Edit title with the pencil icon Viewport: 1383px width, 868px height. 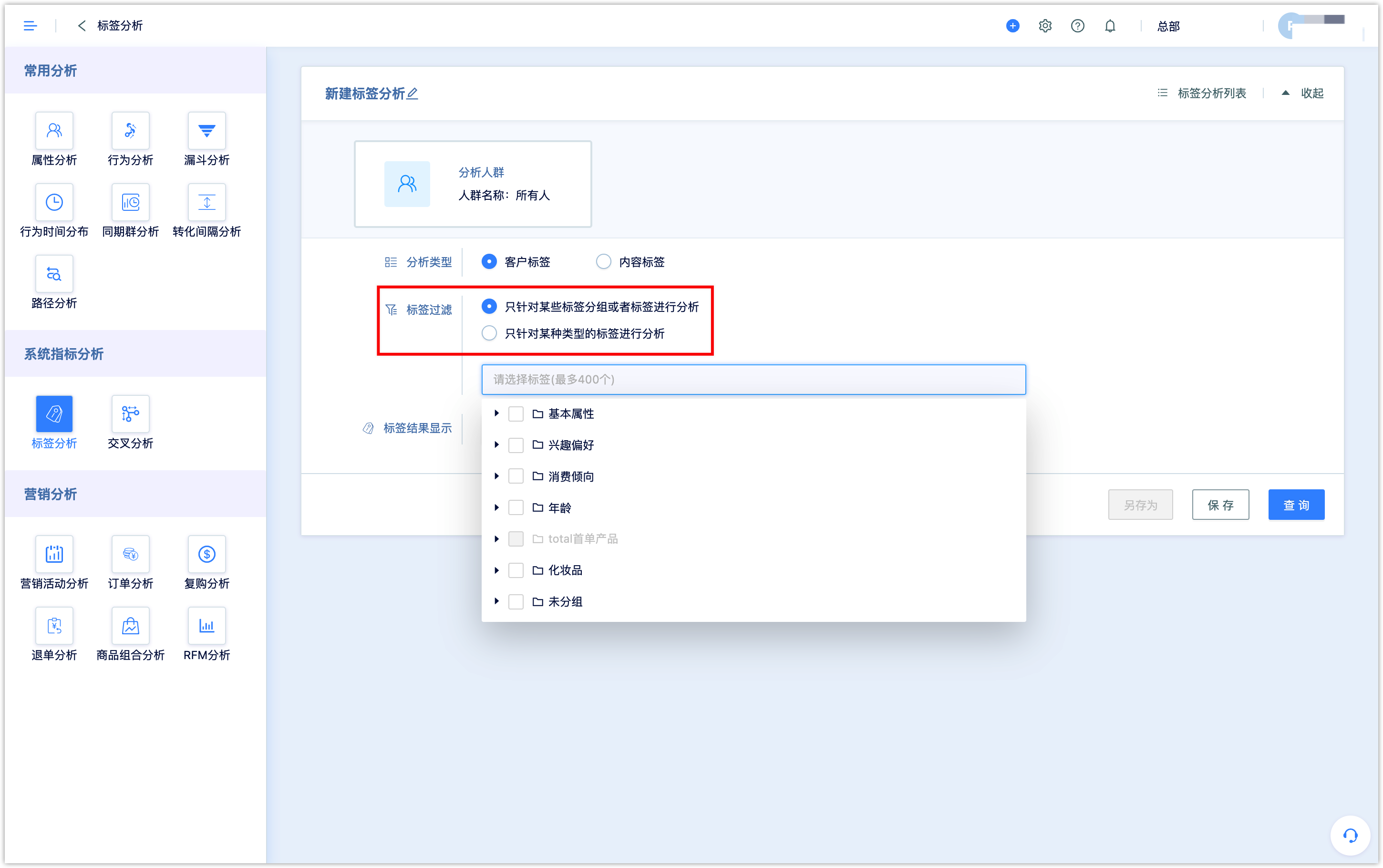pyautogui.click(x=413, y=93)
